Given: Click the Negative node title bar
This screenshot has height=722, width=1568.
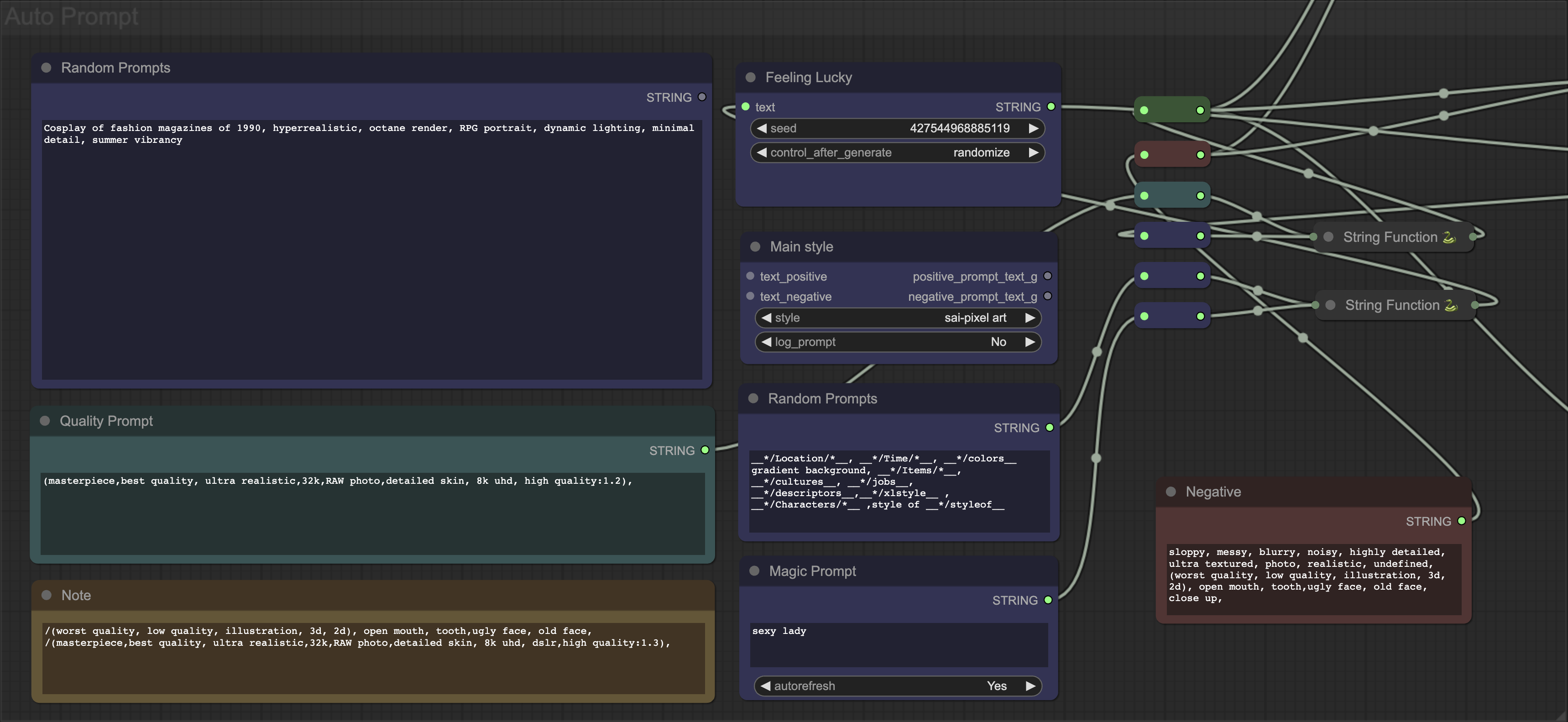Looking at the screenshot, I should click(x=1313, y=492).
